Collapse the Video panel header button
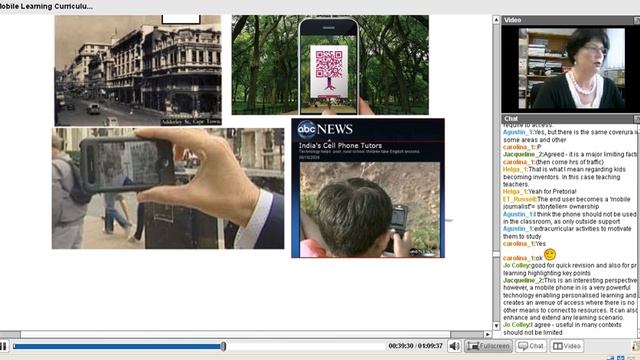 [x=637, y=20]
